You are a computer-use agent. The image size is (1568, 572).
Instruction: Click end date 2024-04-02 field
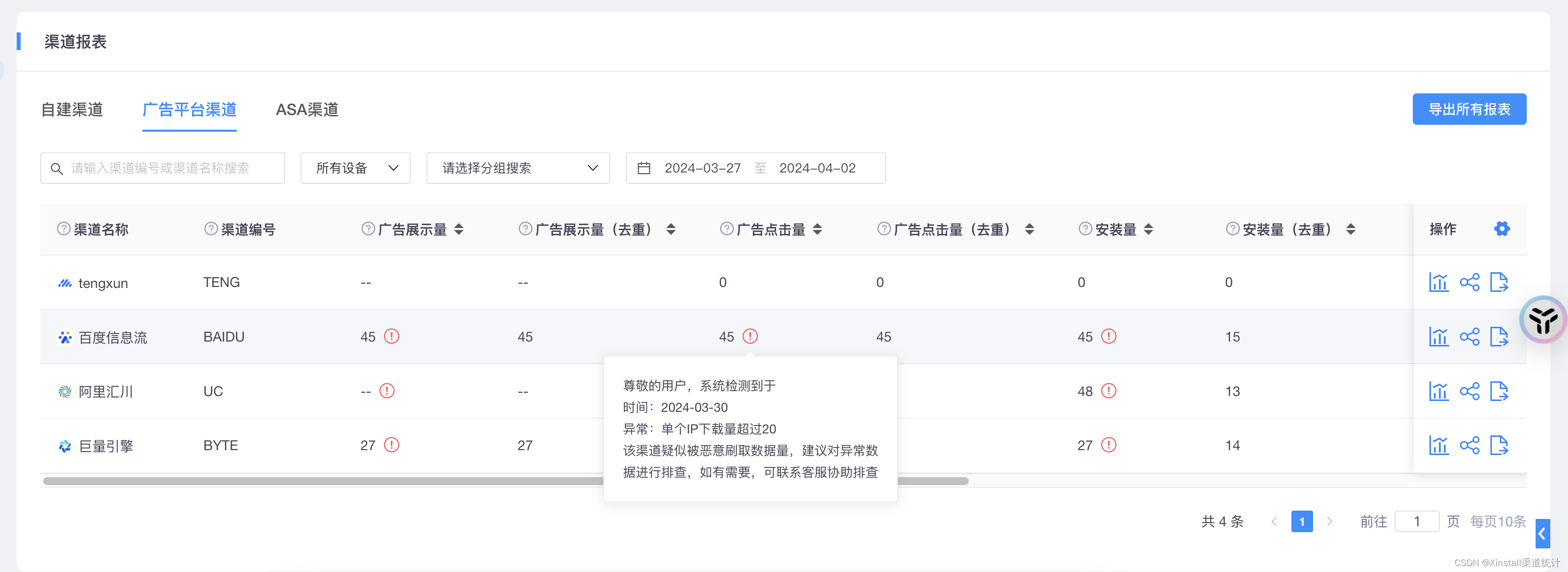[817, 168]
